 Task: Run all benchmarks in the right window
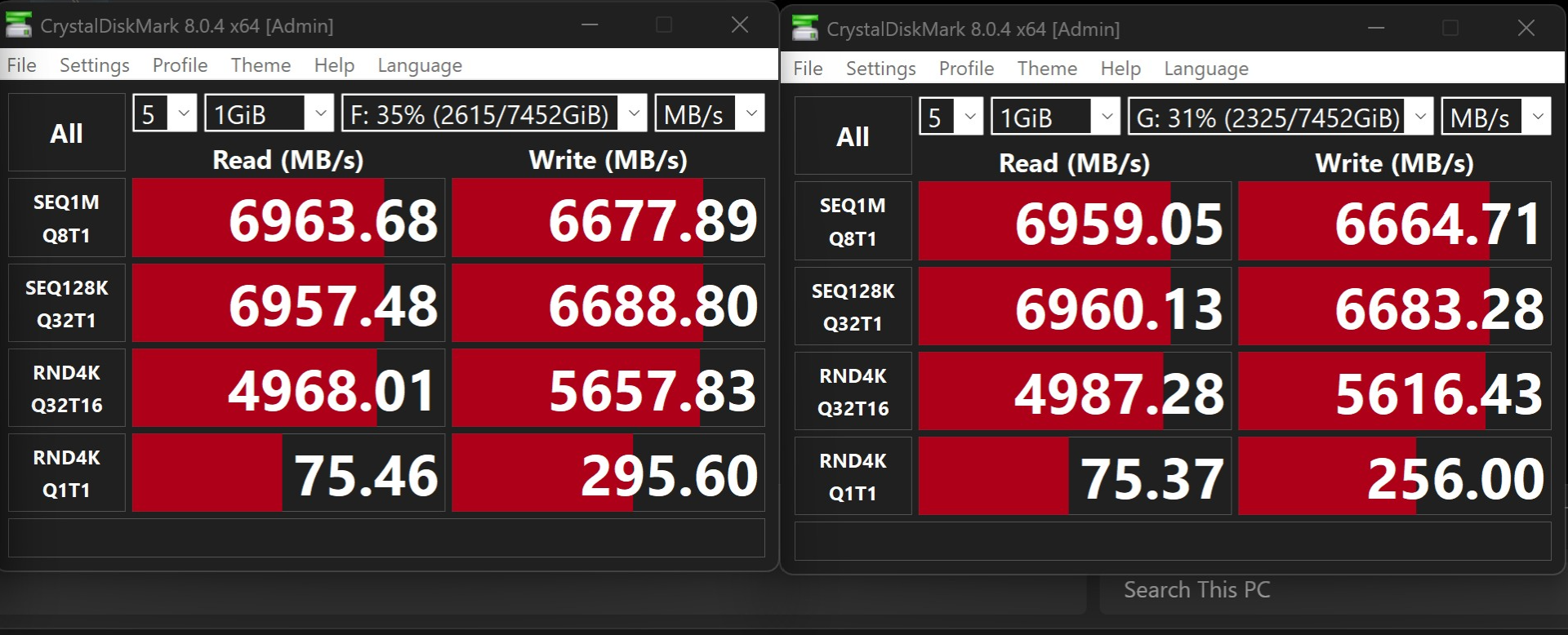tap(853, 136)
